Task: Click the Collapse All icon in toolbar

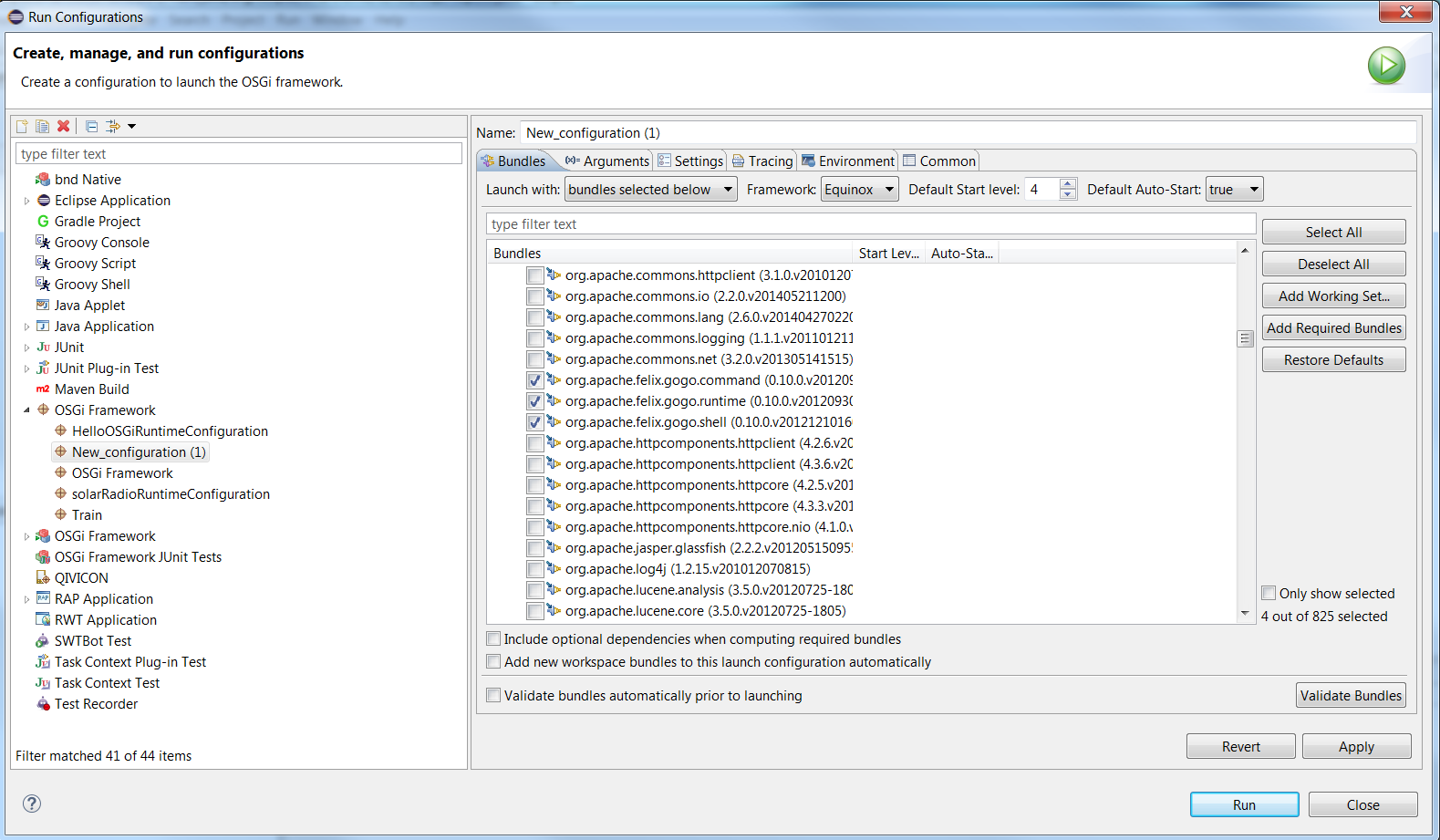Action: coord(91,127)
